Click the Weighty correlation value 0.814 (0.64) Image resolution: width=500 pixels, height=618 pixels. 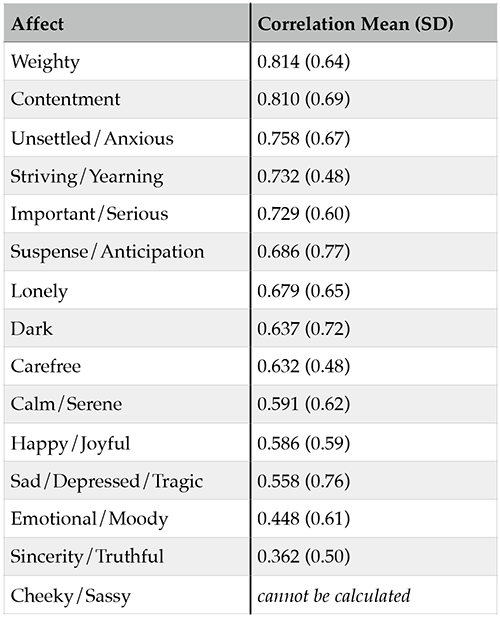click(303, 61)
